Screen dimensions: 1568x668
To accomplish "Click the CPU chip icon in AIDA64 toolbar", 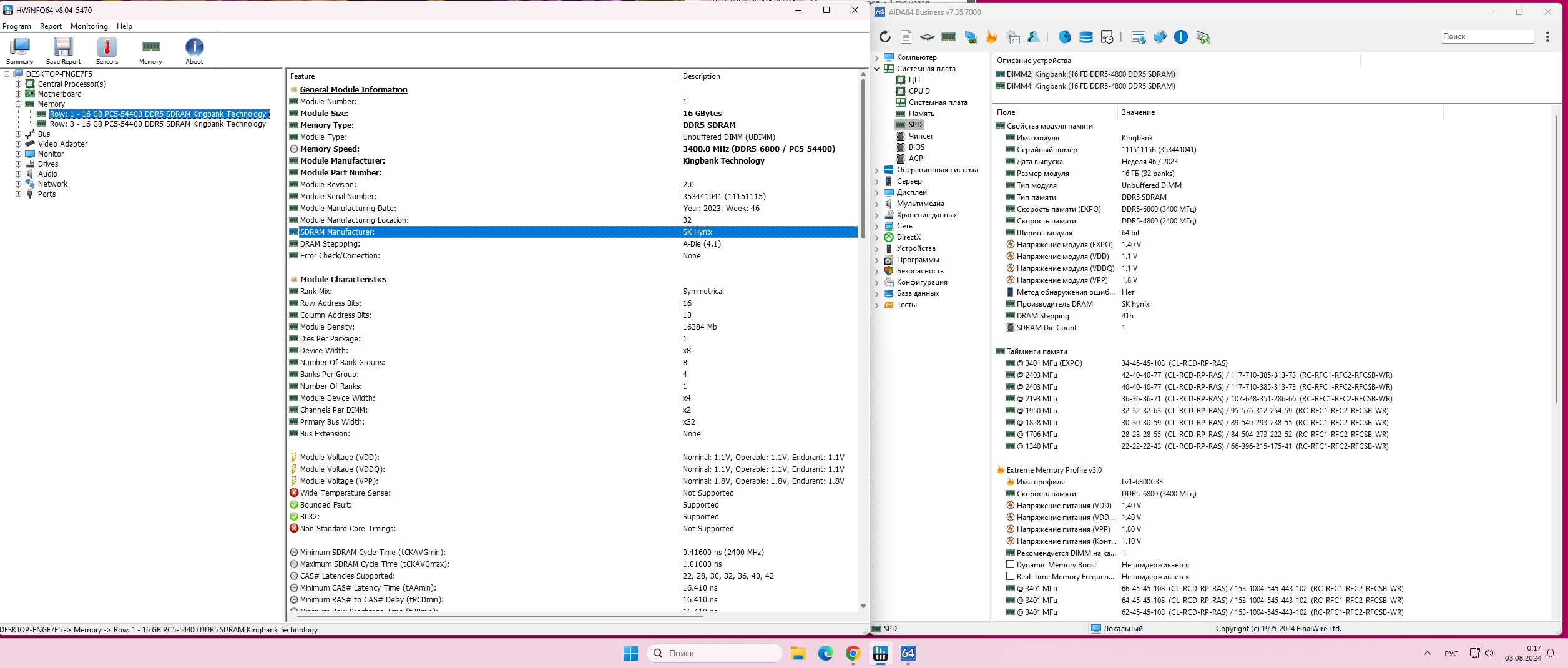I will pos(928,37).
